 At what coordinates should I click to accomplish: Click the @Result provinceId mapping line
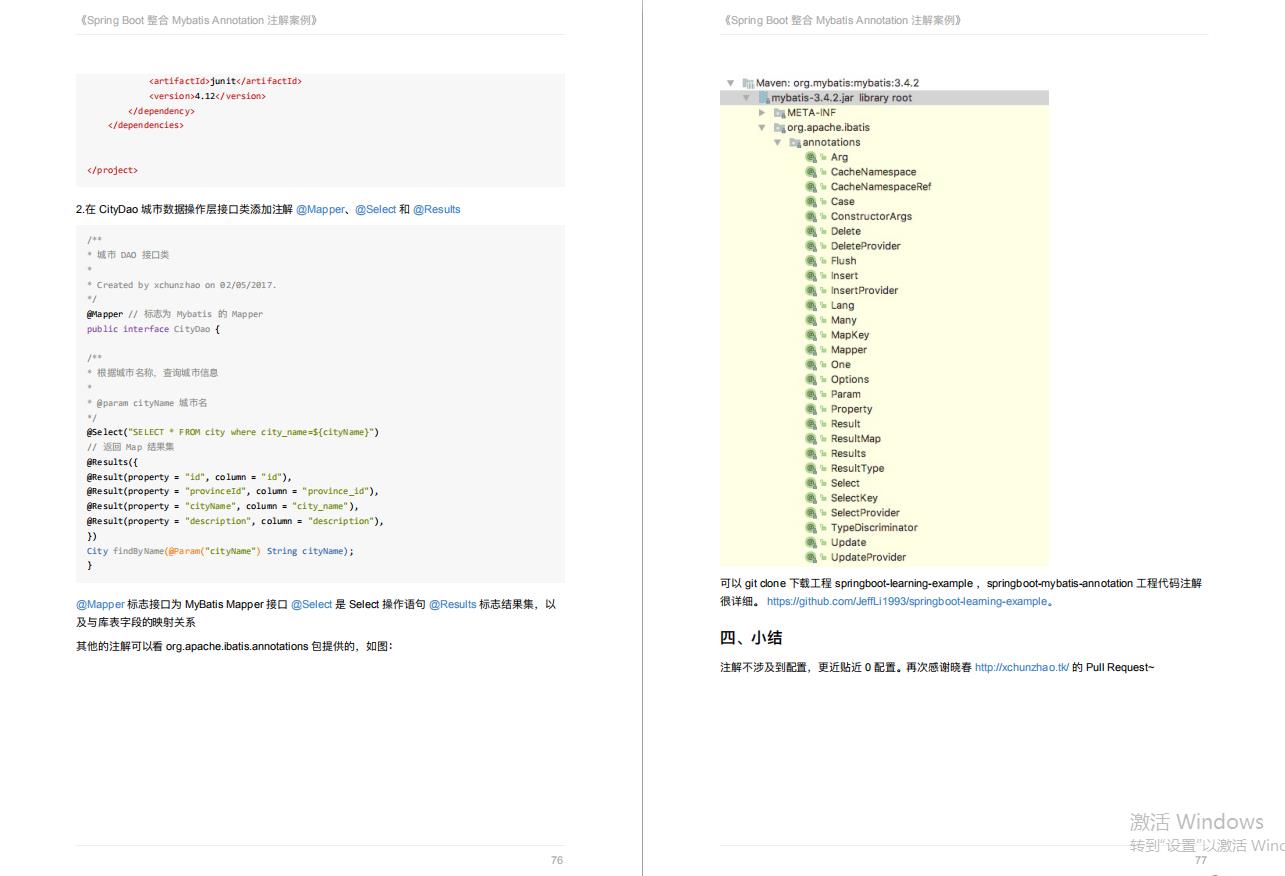[232, 491]
